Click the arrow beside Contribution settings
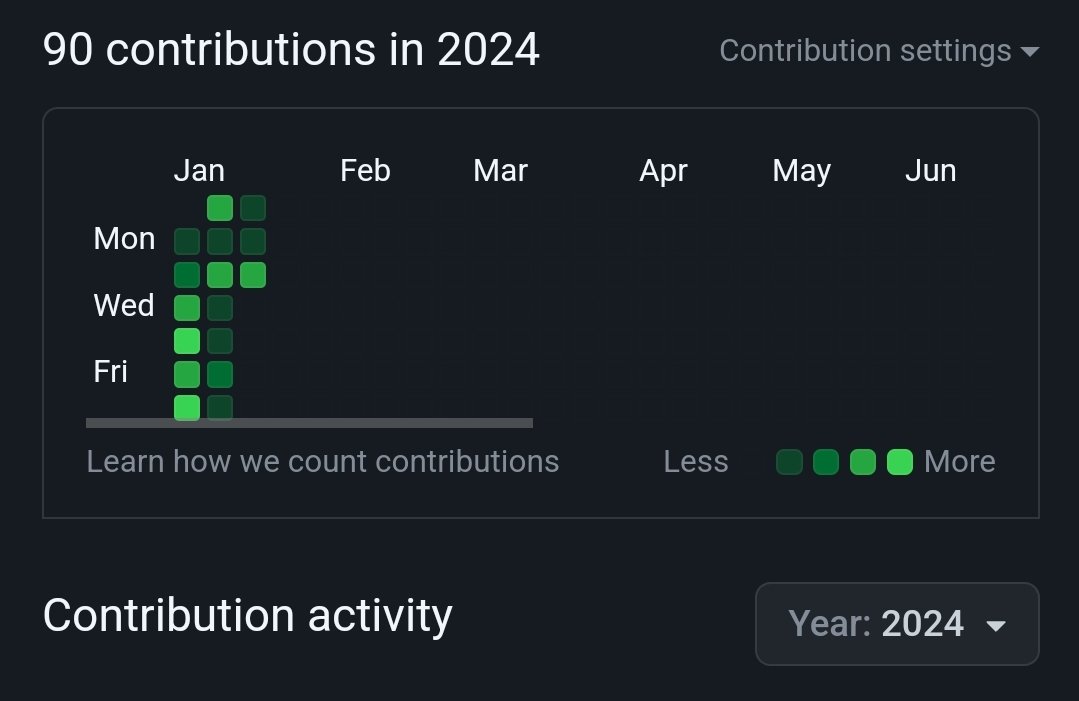This screenshot has height=701, width=1079. coord(1029,51)
